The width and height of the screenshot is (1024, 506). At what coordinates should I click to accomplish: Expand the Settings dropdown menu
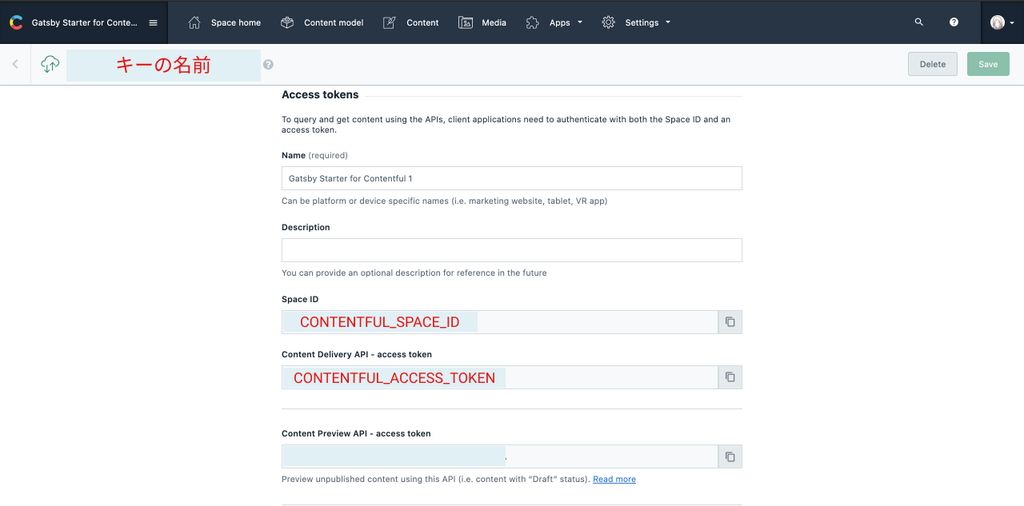pyautogui.click(x=637, y=22)
